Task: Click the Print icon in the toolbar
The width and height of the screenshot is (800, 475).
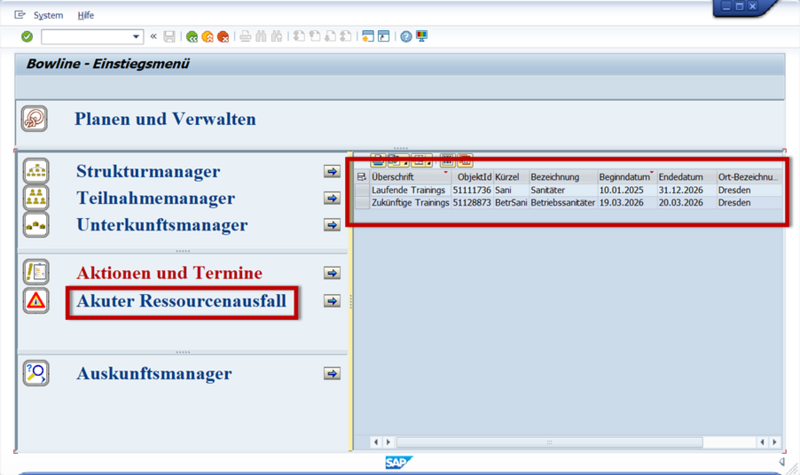Action: click(x=245, y=36)
